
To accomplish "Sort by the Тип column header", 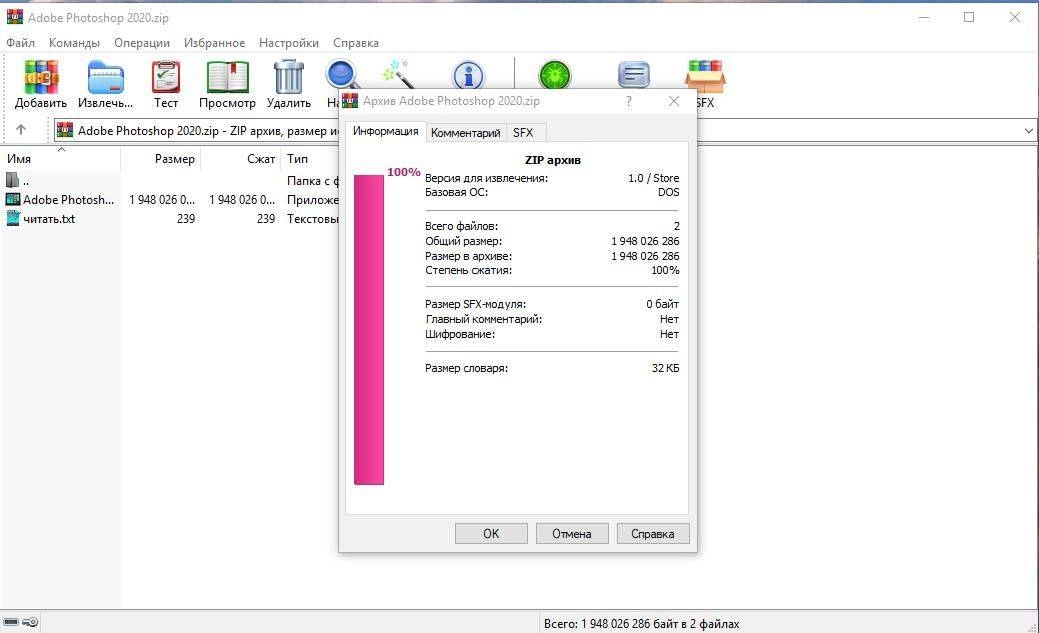I will 309,159.
